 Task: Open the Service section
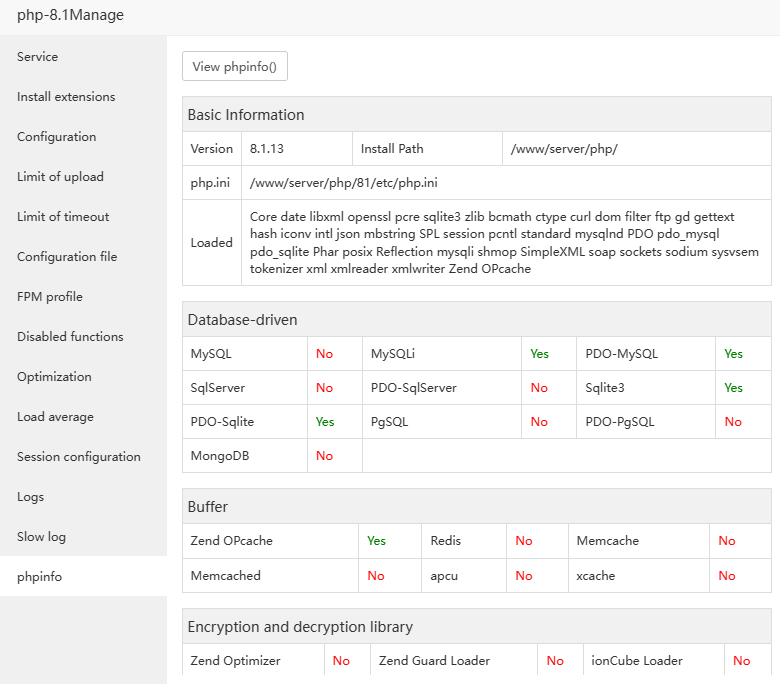tap(38, 57)
